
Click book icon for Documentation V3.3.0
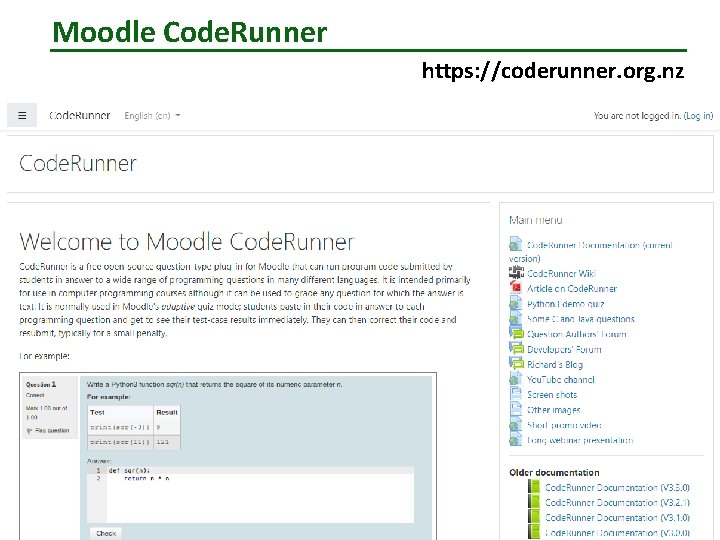(534, 487)
